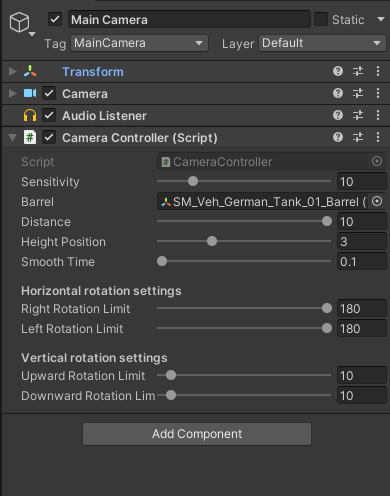Toggle the Static checkbox
Image resolution: width=390 pixels, height=496 pixels.
321,19
